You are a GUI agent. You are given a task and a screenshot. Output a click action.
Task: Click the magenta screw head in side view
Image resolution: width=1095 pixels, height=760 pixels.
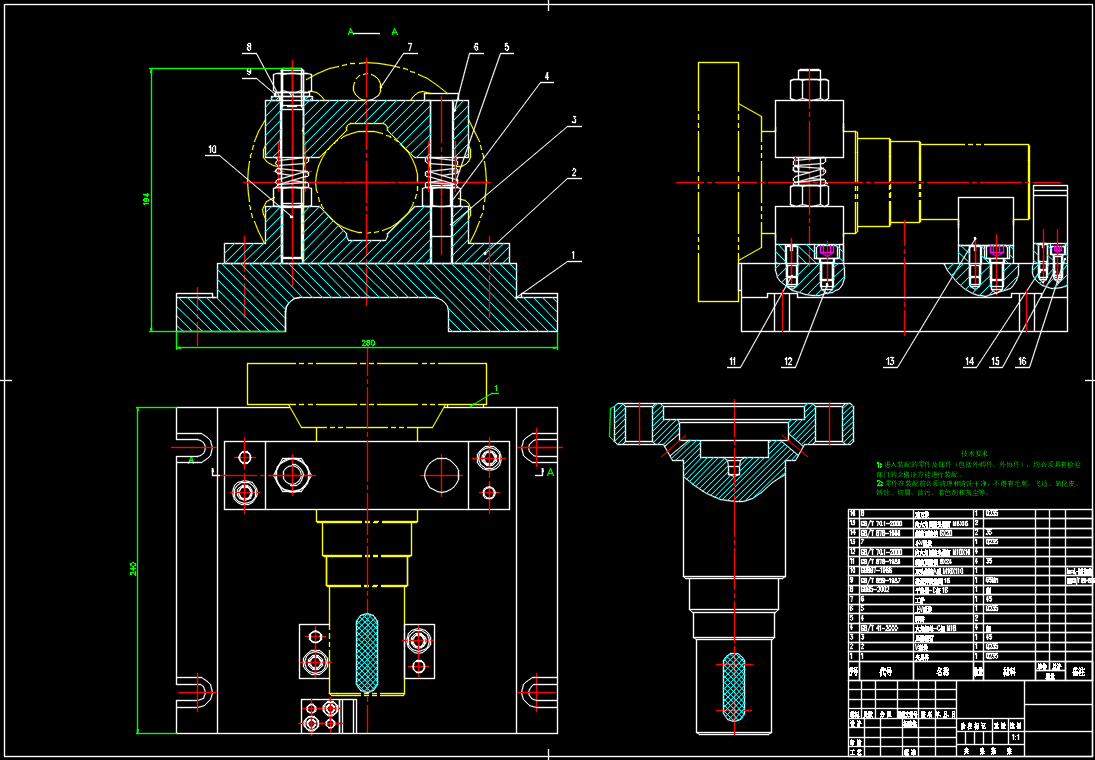826,250
